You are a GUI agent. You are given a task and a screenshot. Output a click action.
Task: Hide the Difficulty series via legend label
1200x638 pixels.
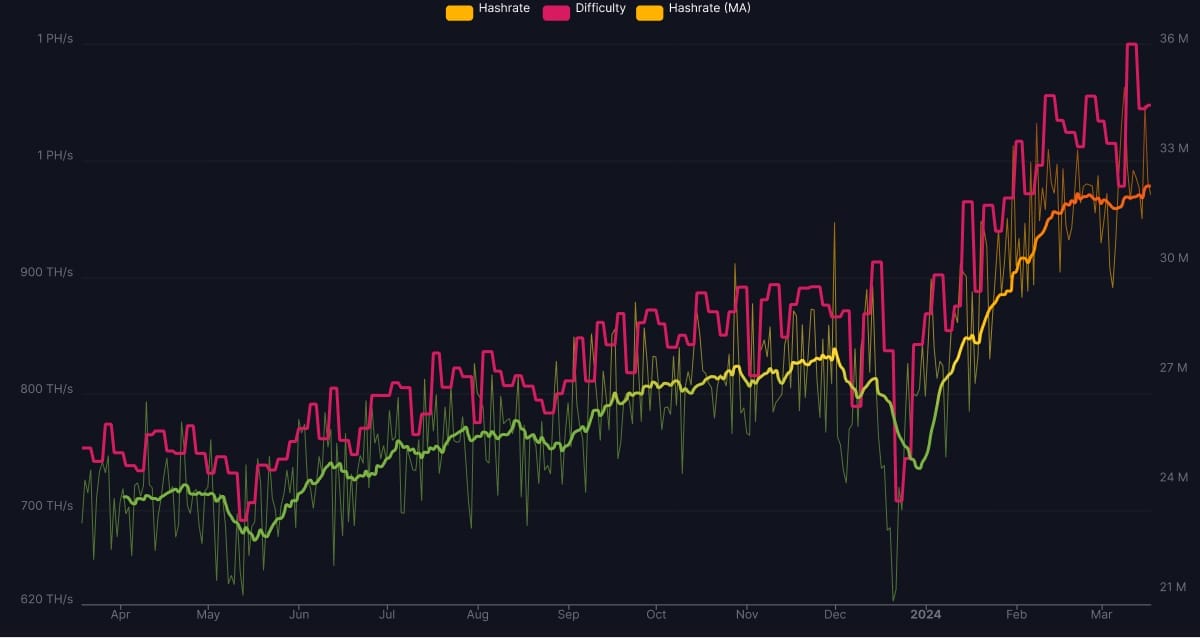[x=600, y=9]
